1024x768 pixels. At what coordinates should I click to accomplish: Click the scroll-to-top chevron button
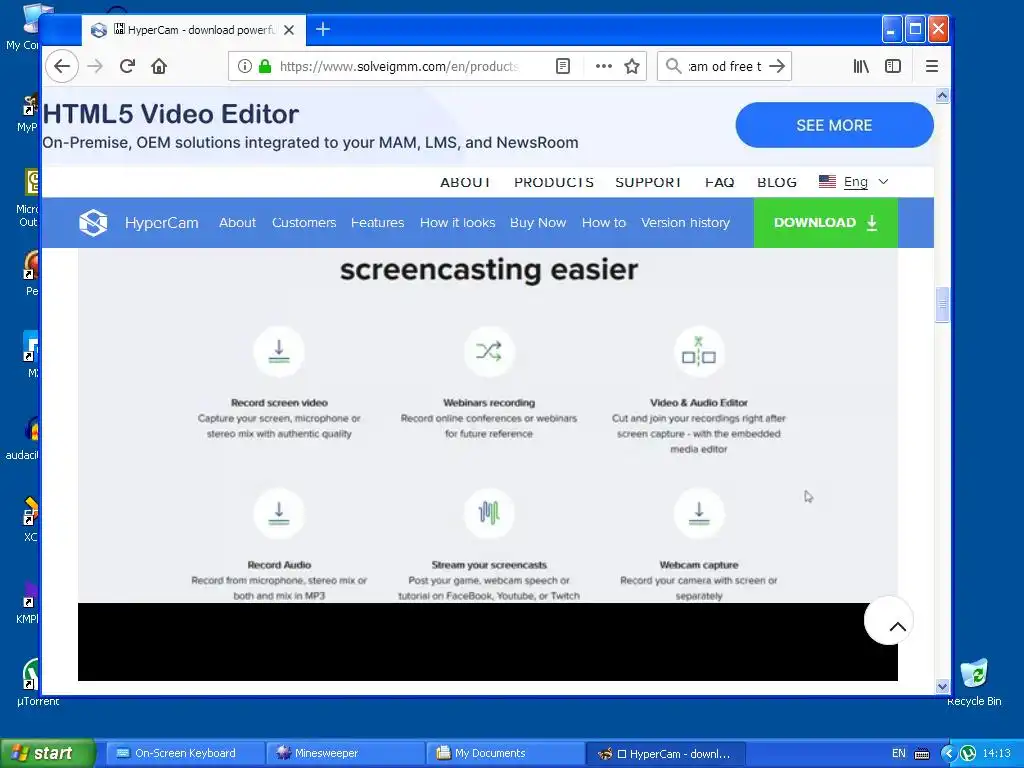[x=889, y=620]
